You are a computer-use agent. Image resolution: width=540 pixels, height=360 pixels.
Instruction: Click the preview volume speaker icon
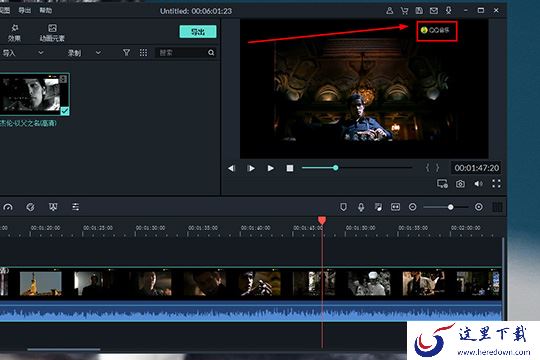478,184
